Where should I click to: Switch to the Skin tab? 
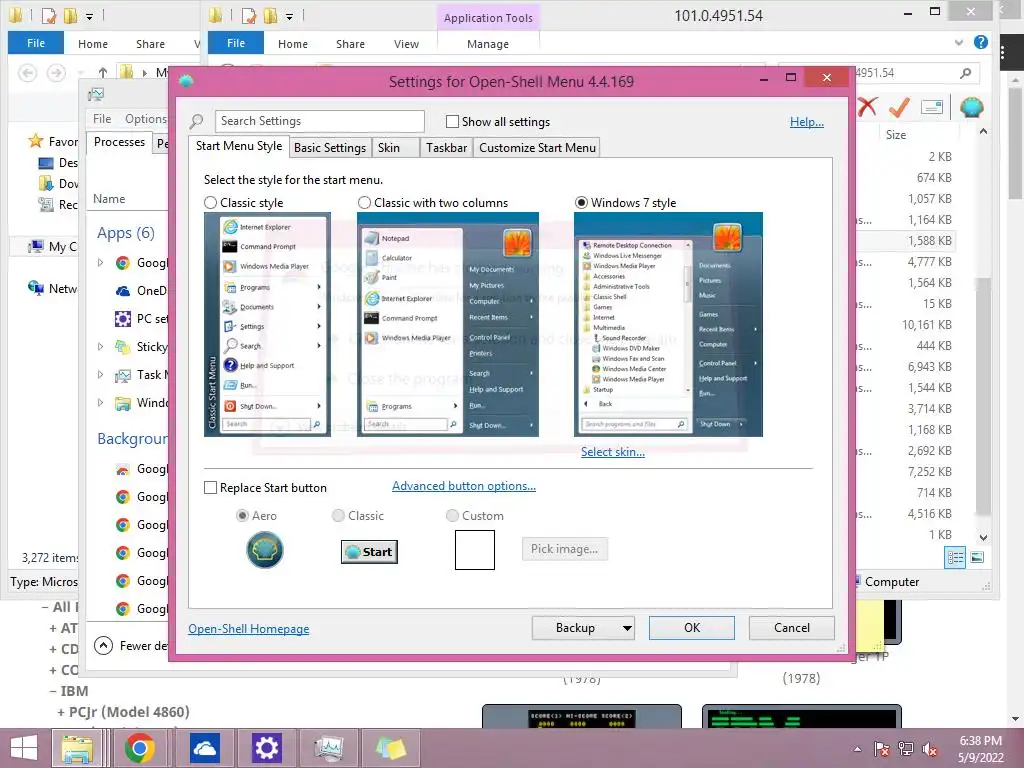tap(389, 148)
